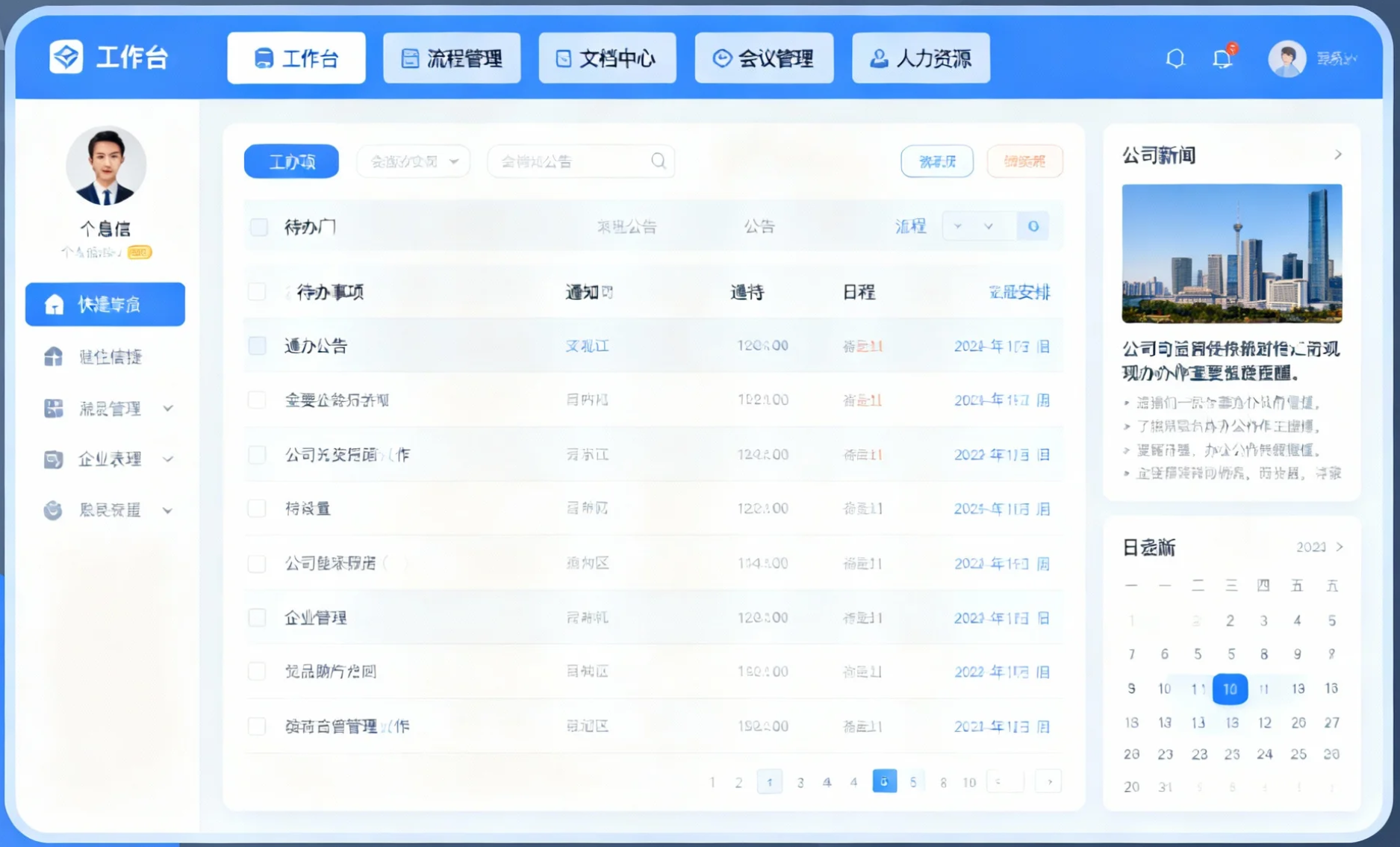Screen dimensions: 1400x847
Task: Open the company news 公司新闻 panel arrow
Action: pyautogui.click(x=1338, y=155)
